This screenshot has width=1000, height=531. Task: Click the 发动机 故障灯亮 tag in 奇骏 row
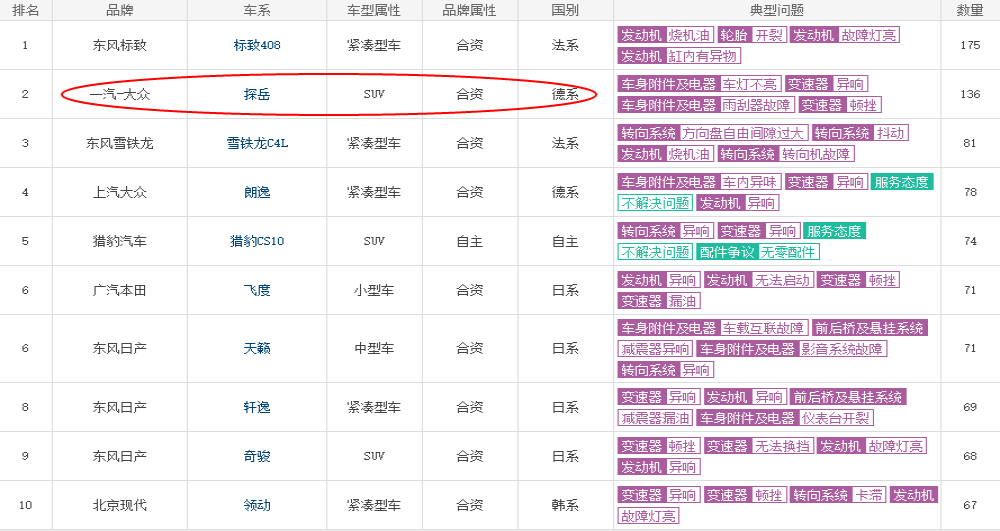[x=871, y=446]
